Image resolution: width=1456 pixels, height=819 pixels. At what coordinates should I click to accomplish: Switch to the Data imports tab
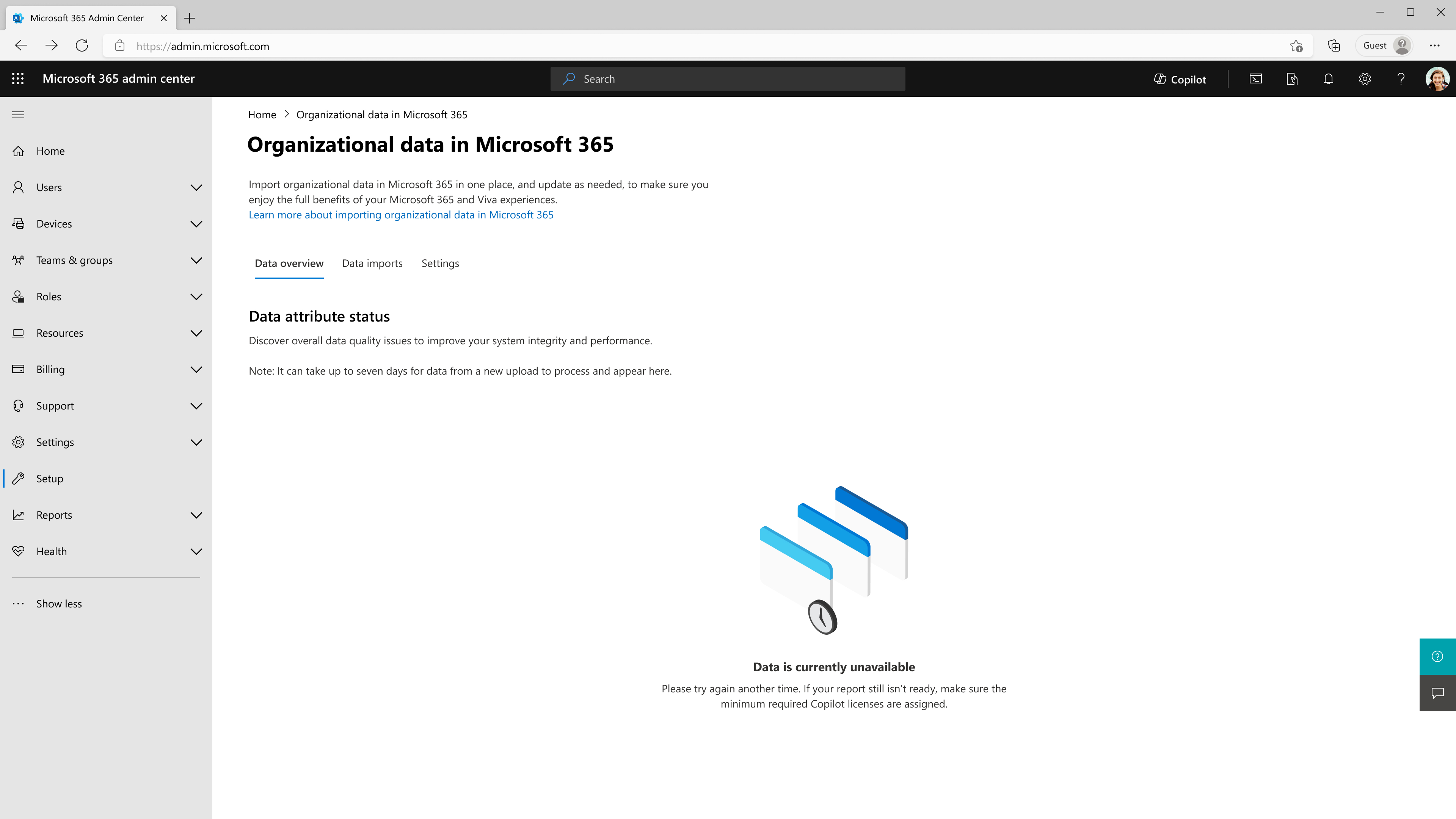[x=372, y=264]
